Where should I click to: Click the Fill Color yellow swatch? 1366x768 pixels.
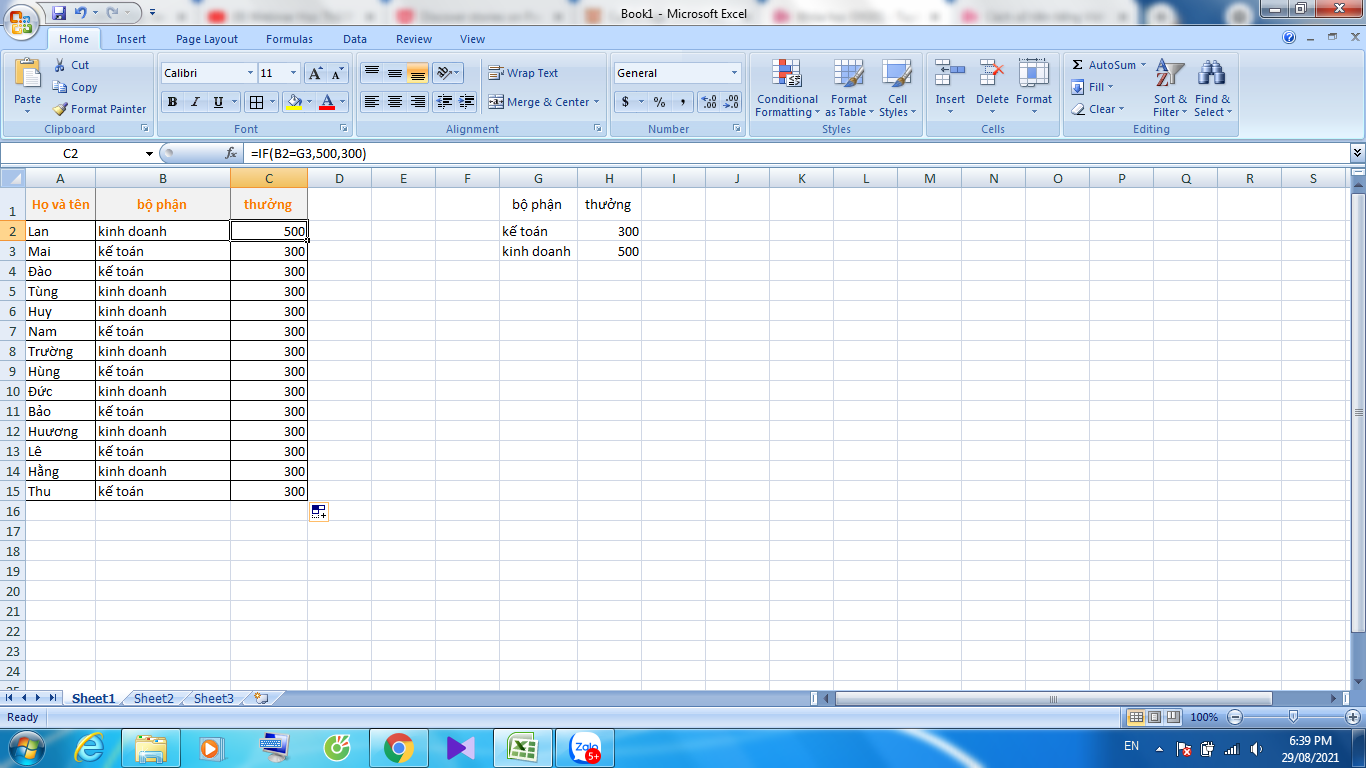pos(293,102)
